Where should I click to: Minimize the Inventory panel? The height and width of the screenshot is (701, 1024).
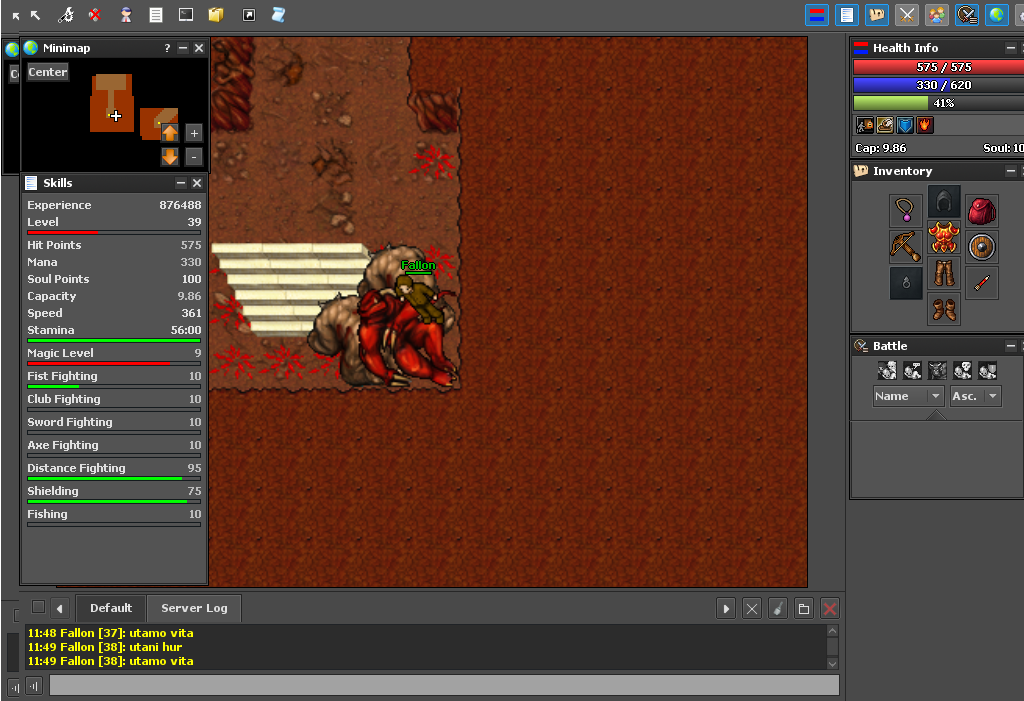click(x=1010, y=171)
